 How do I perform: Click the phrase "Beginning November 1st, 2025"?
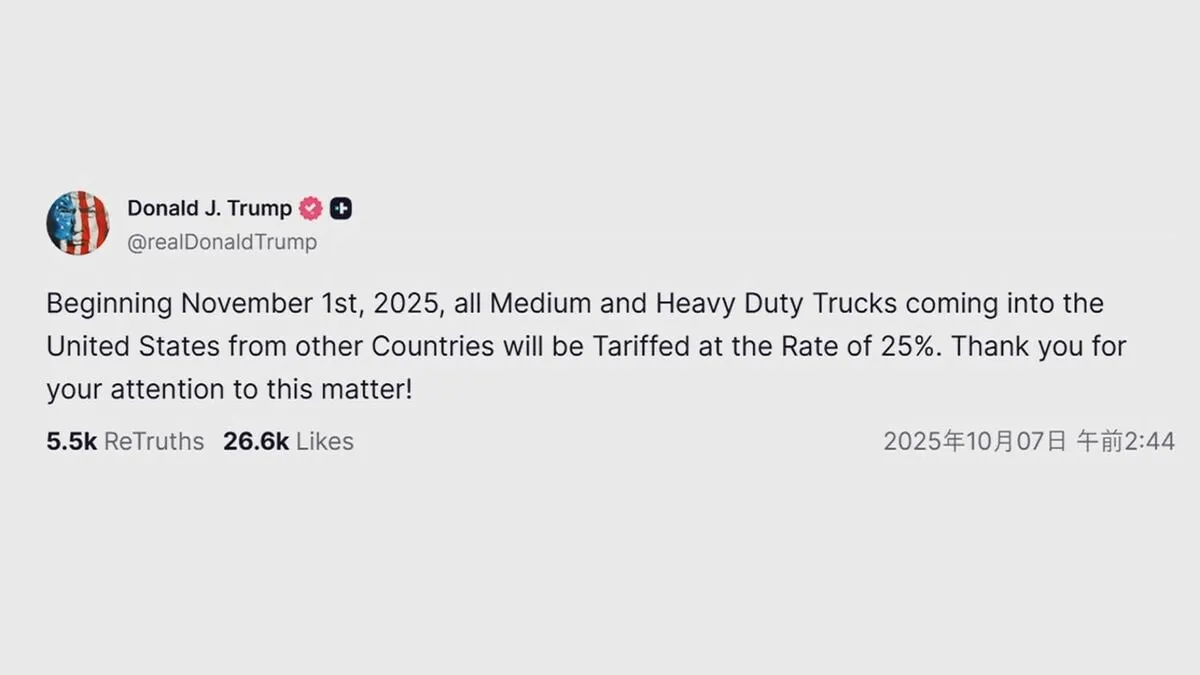pos(241,303)
